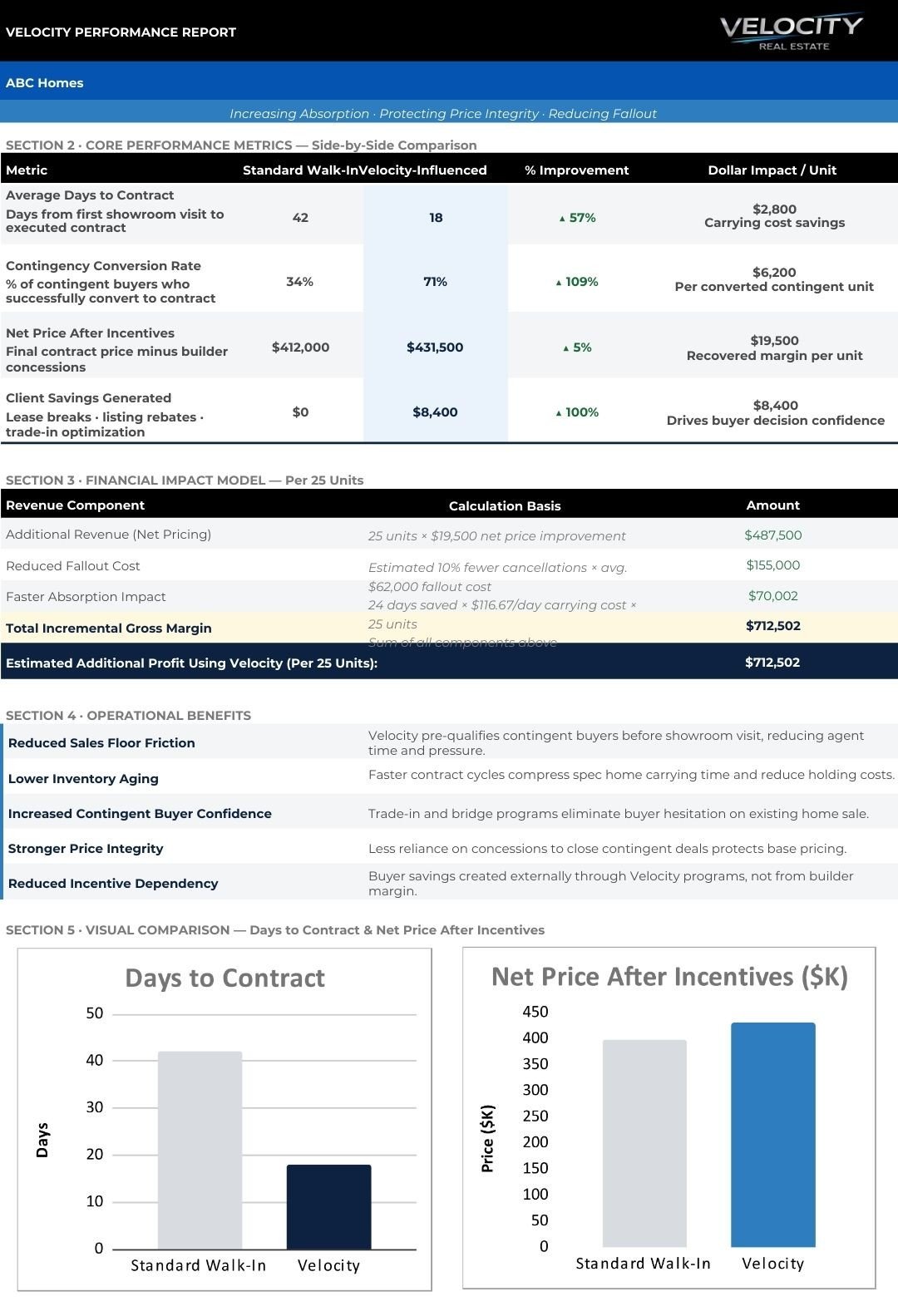This screenshot has height=1316, width=898.
Task: Select the Dollar Impact / Unit column header
Action: [772, 170]
